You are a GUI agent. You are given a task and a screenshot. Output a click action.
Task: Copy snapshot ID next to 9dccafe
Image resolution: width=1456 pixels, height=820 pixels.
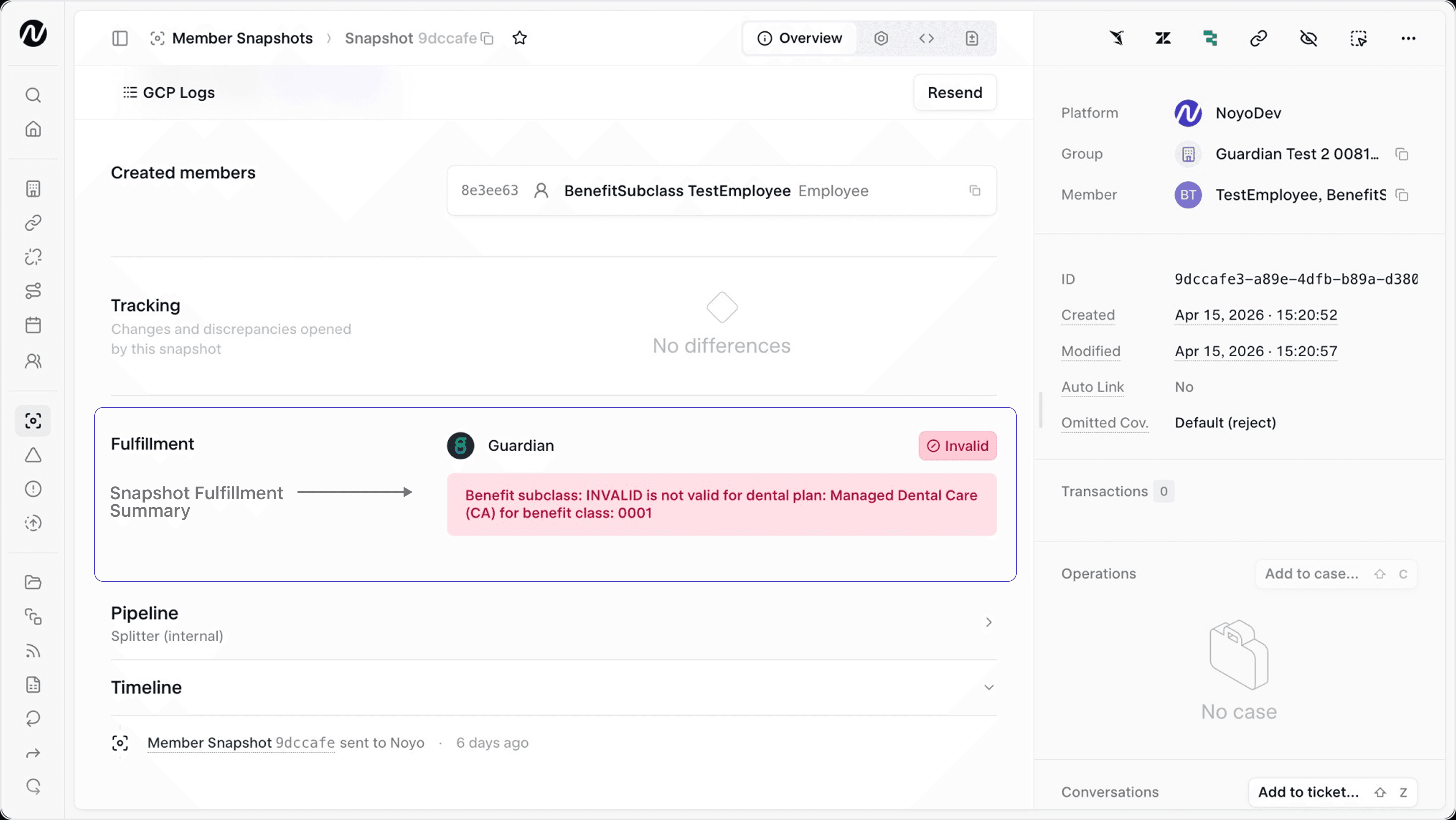(487, 38)
